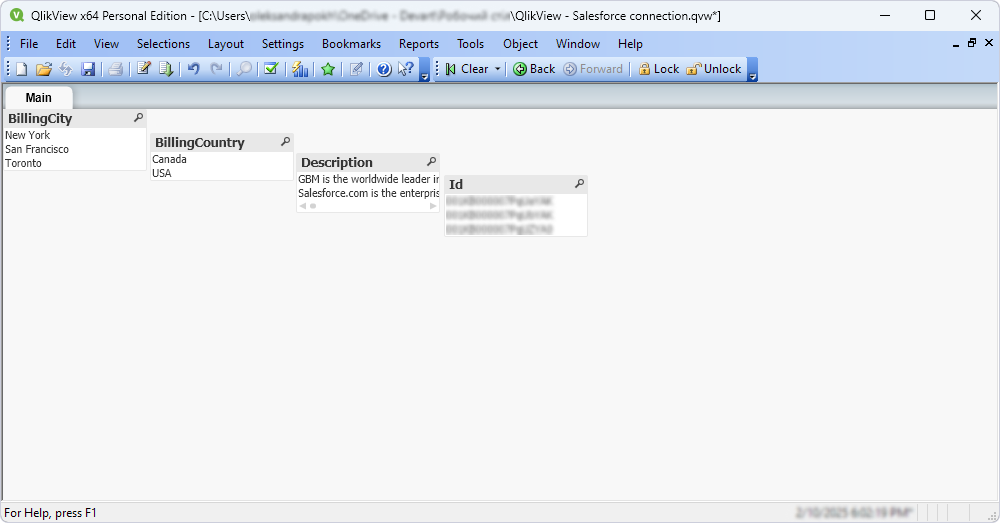The height and width of the screenshot is (523, 1000).
Task: Launch the Quick Chart wizard icon
Action: 300,69
